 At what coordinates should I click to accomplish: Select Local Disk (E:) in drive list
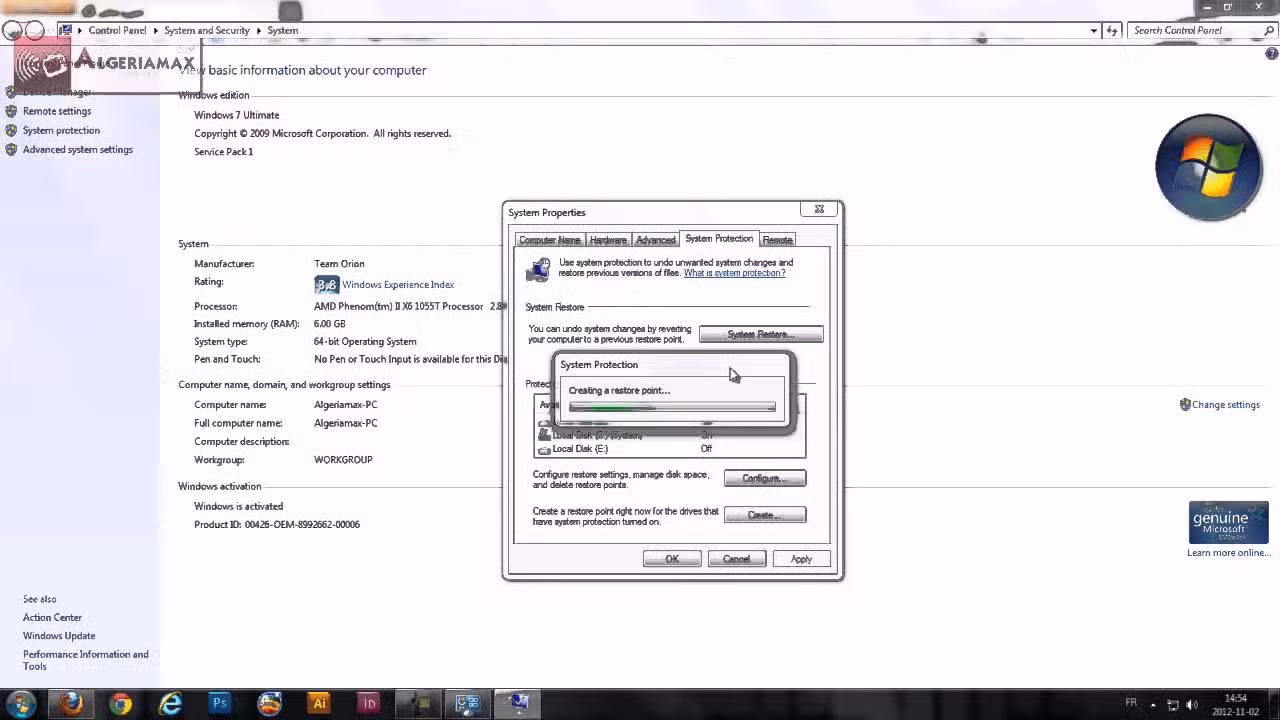[580, 449]
